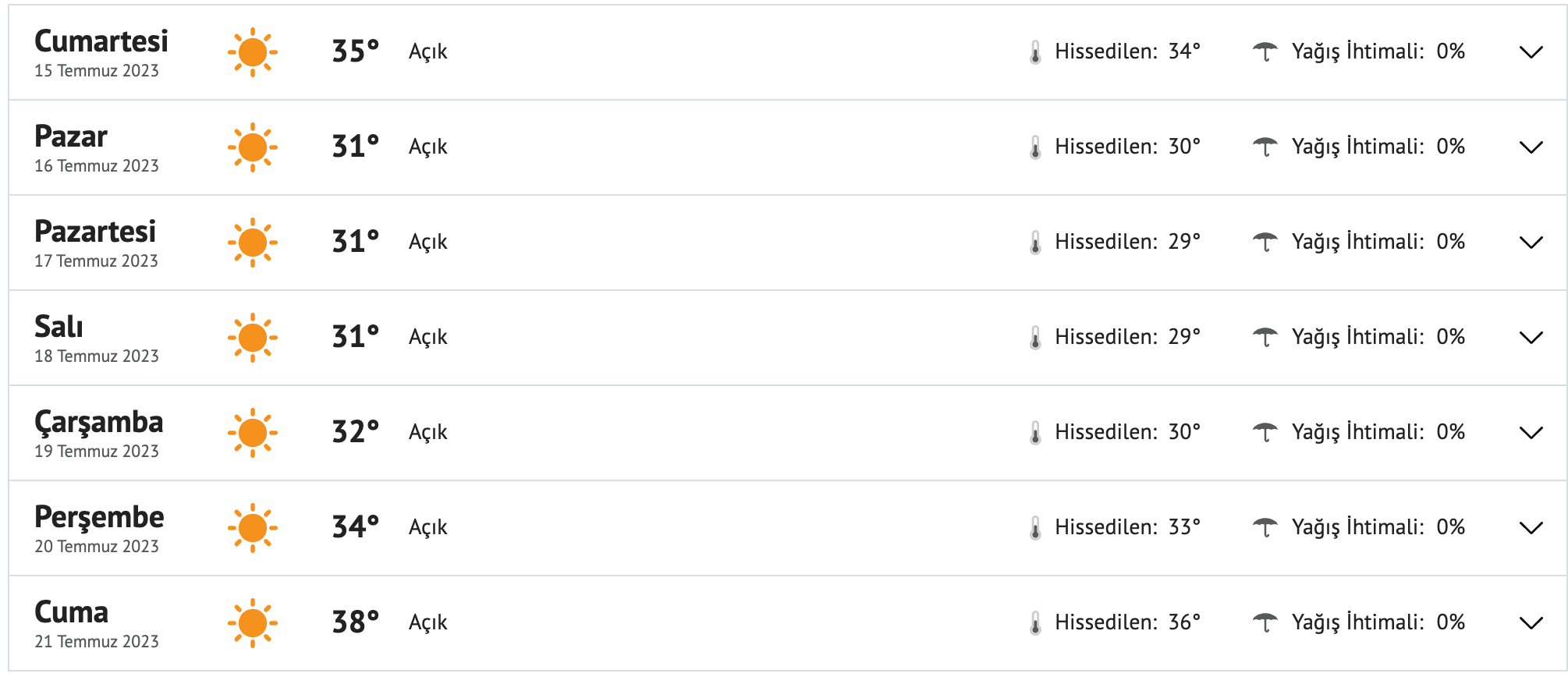The image size is (1568, 691).
Task: Expand the Perşembe forecast chevron
Action: 1531,528
